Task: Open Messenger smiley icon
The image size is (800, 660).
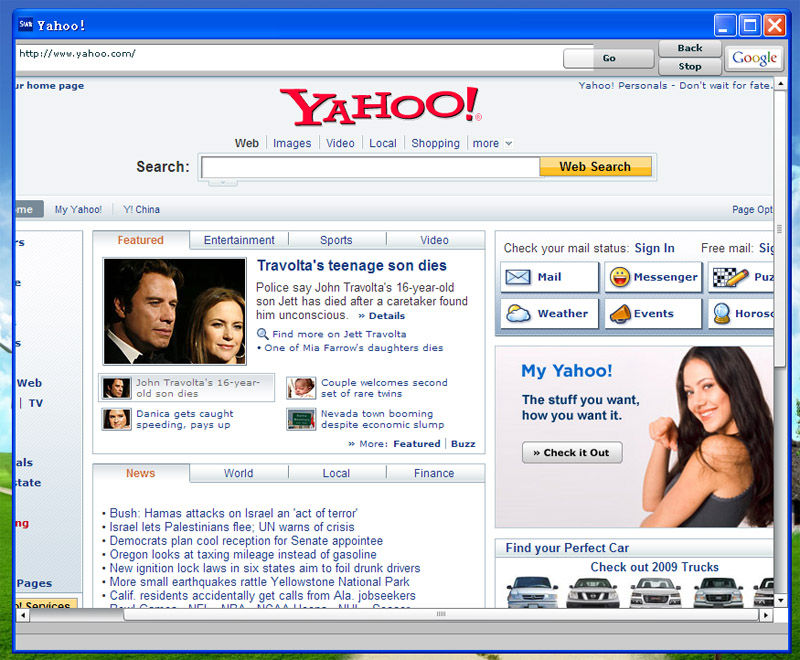Action: tap(620, 277)
